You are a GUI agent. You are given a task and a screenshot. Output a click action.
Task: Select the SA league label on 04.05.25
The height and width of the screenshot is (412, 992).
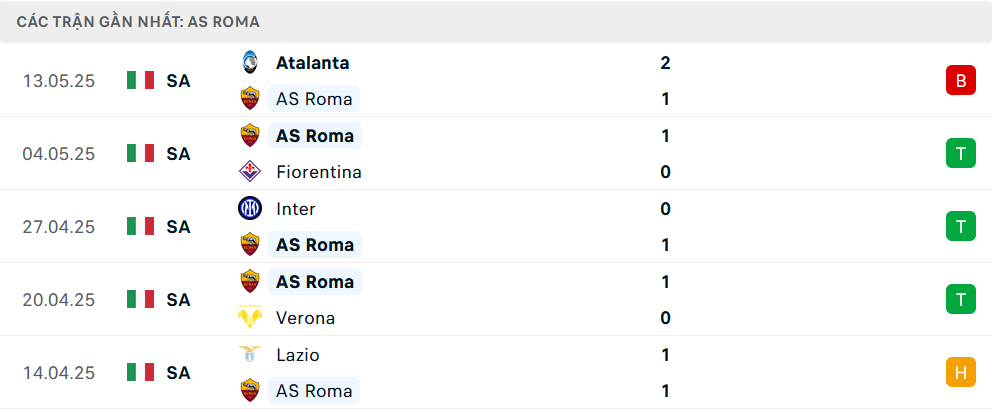(x=178, y=154)
